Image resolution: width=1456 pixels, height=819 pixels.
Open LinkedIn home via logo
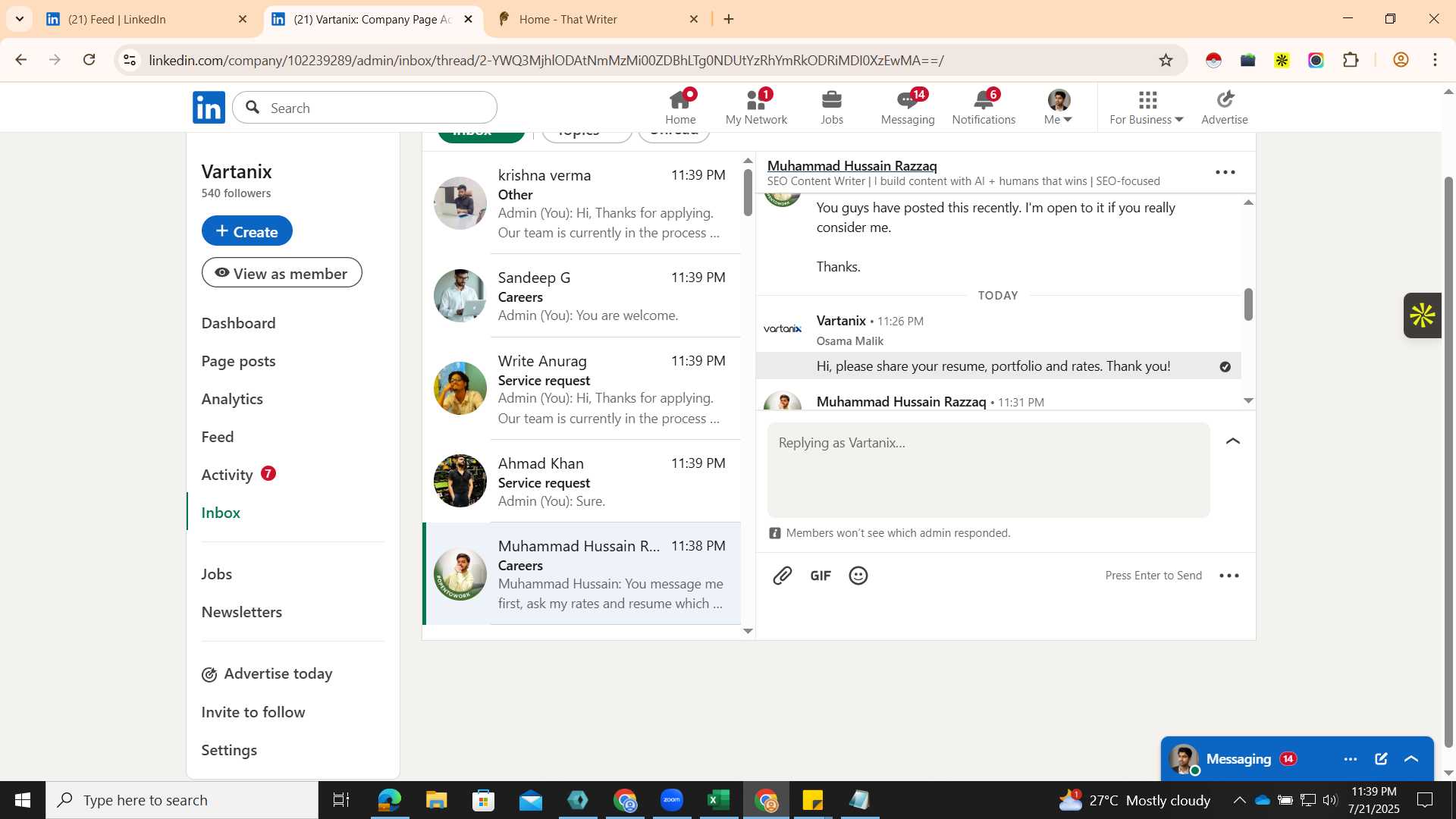click(209, 108)
